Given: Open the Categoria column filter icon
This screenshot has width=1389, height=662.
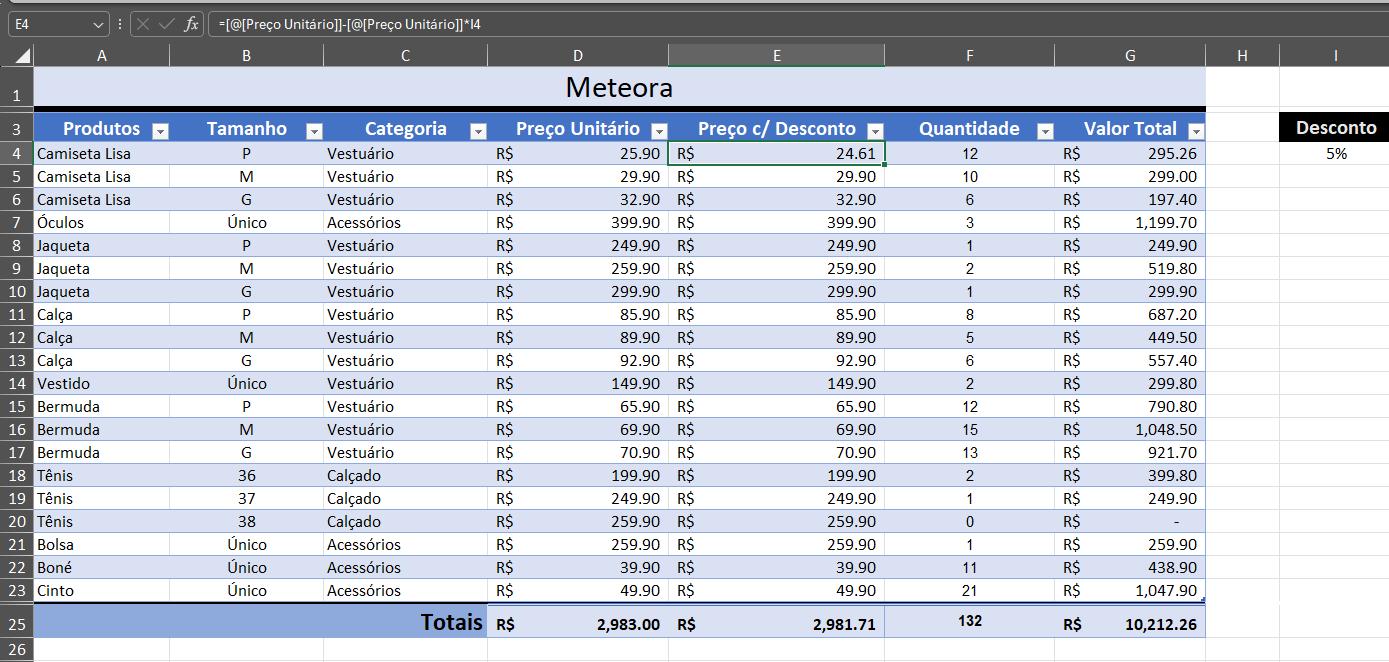Looking at the screenshot, I should pos(478,129).
